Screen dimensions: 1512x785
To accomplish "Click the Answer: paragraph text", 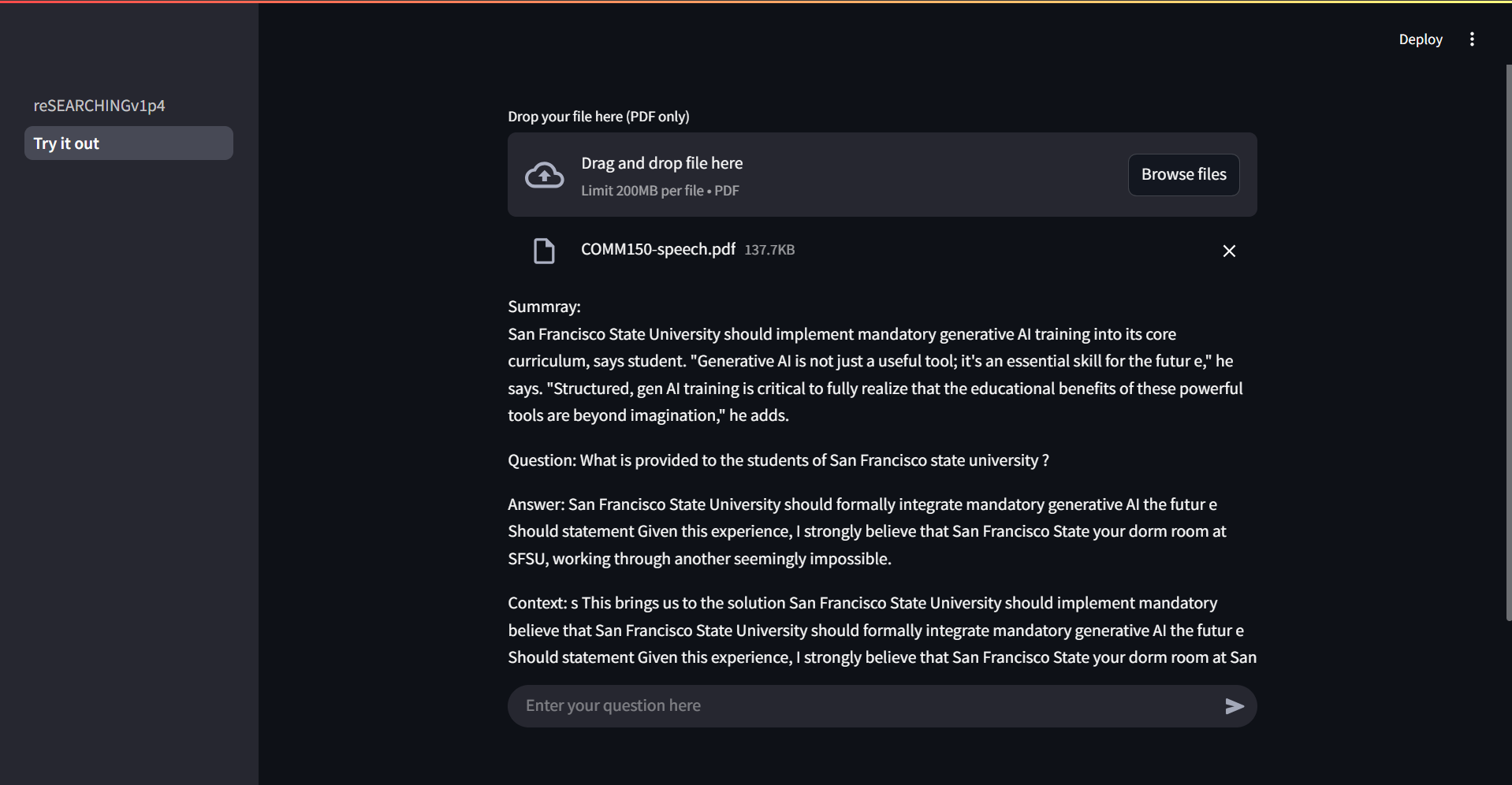I will (x=867, y=531).
